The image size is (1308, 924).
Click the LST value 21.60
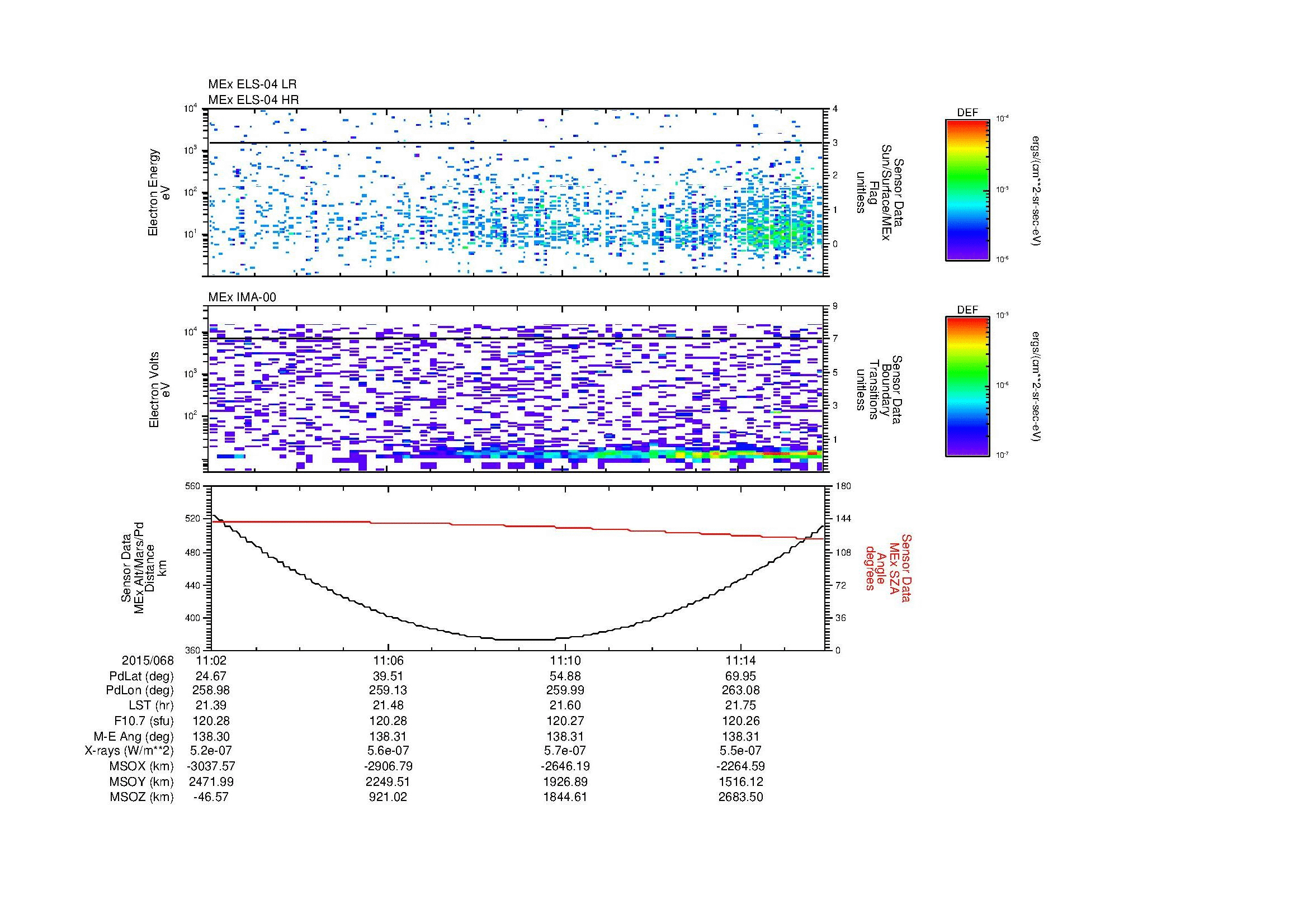565,705
